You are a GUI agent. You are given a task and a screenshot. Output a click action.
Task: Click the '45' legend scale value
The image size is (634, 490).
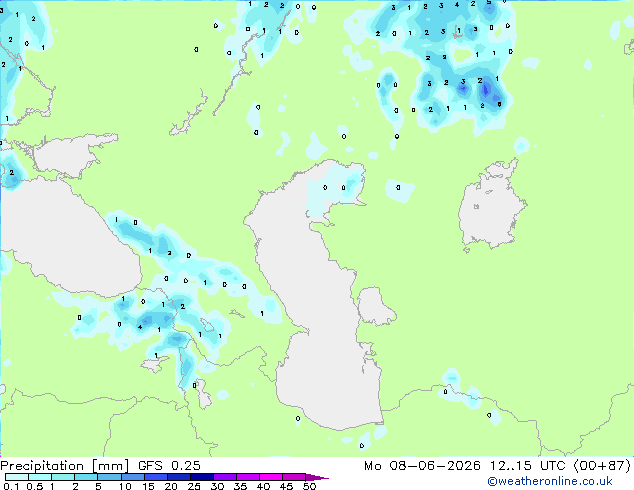286,486
